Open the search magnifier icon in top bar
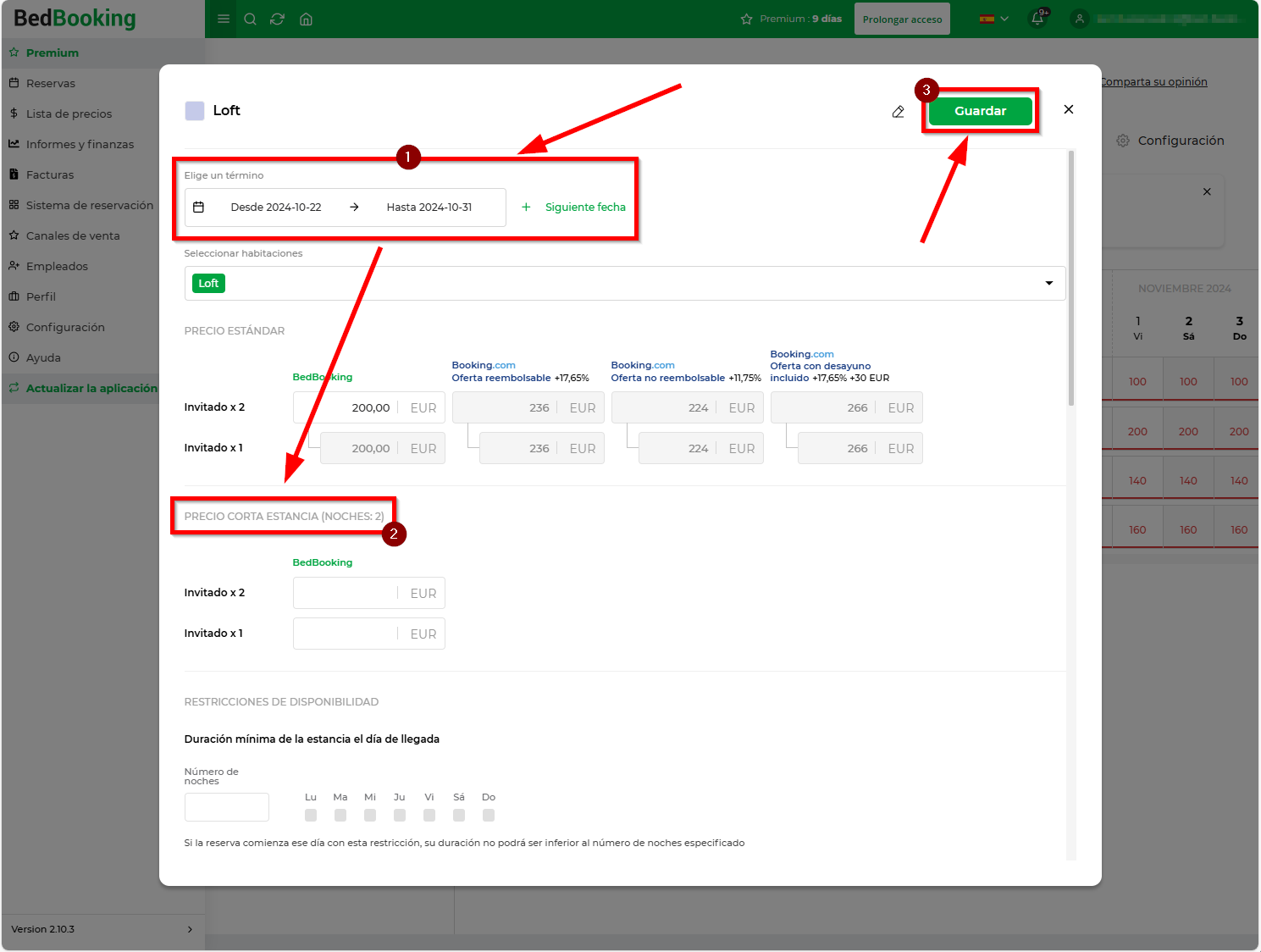 pos(250,19)
